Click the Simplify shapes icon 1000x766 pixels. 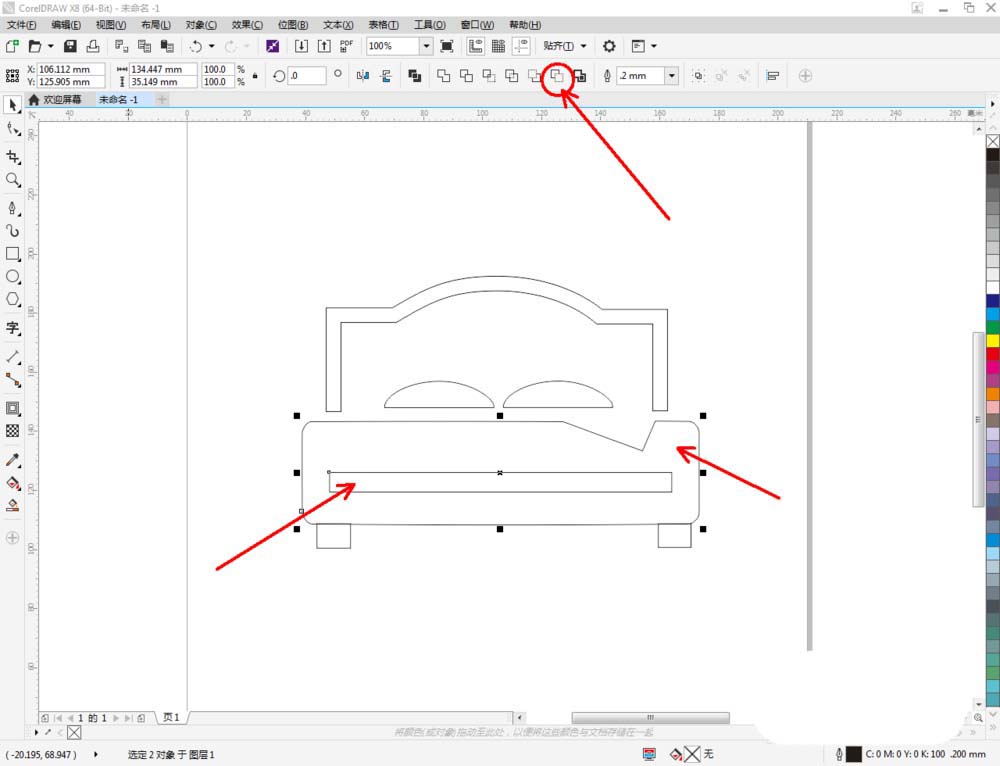(511, 76)
